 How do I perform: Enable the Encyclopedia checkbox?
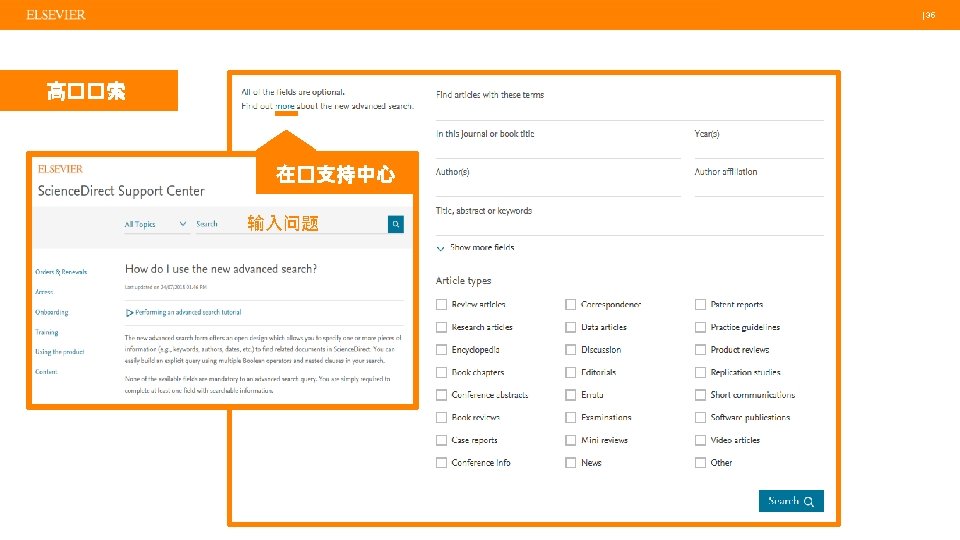[x=441, y=350]
